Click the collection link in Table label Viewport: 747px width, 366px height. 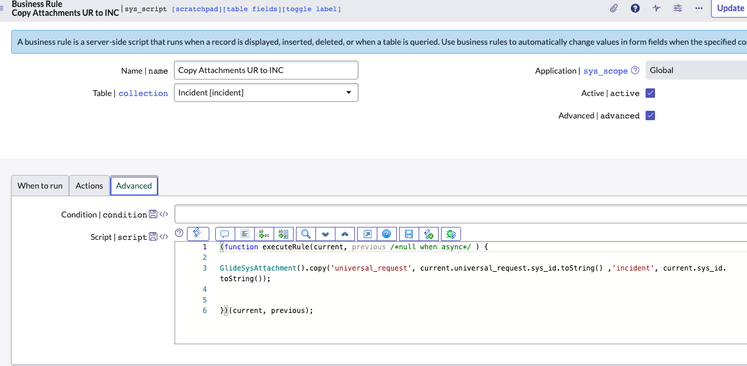point(143,93)
